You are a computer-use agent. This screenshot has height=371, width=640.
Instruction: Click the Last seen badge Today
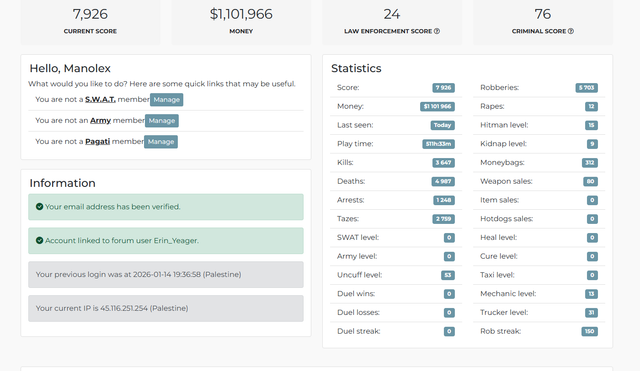pos(443,125)
